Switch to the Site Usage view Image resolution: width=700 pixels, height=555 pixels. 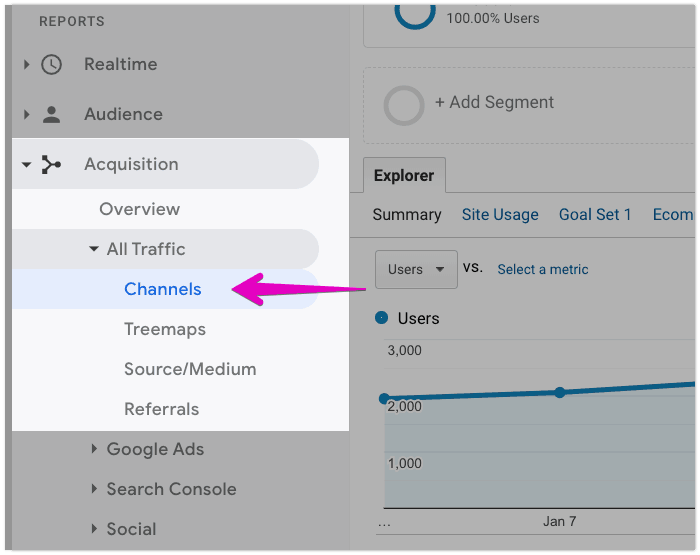(500, 215)
